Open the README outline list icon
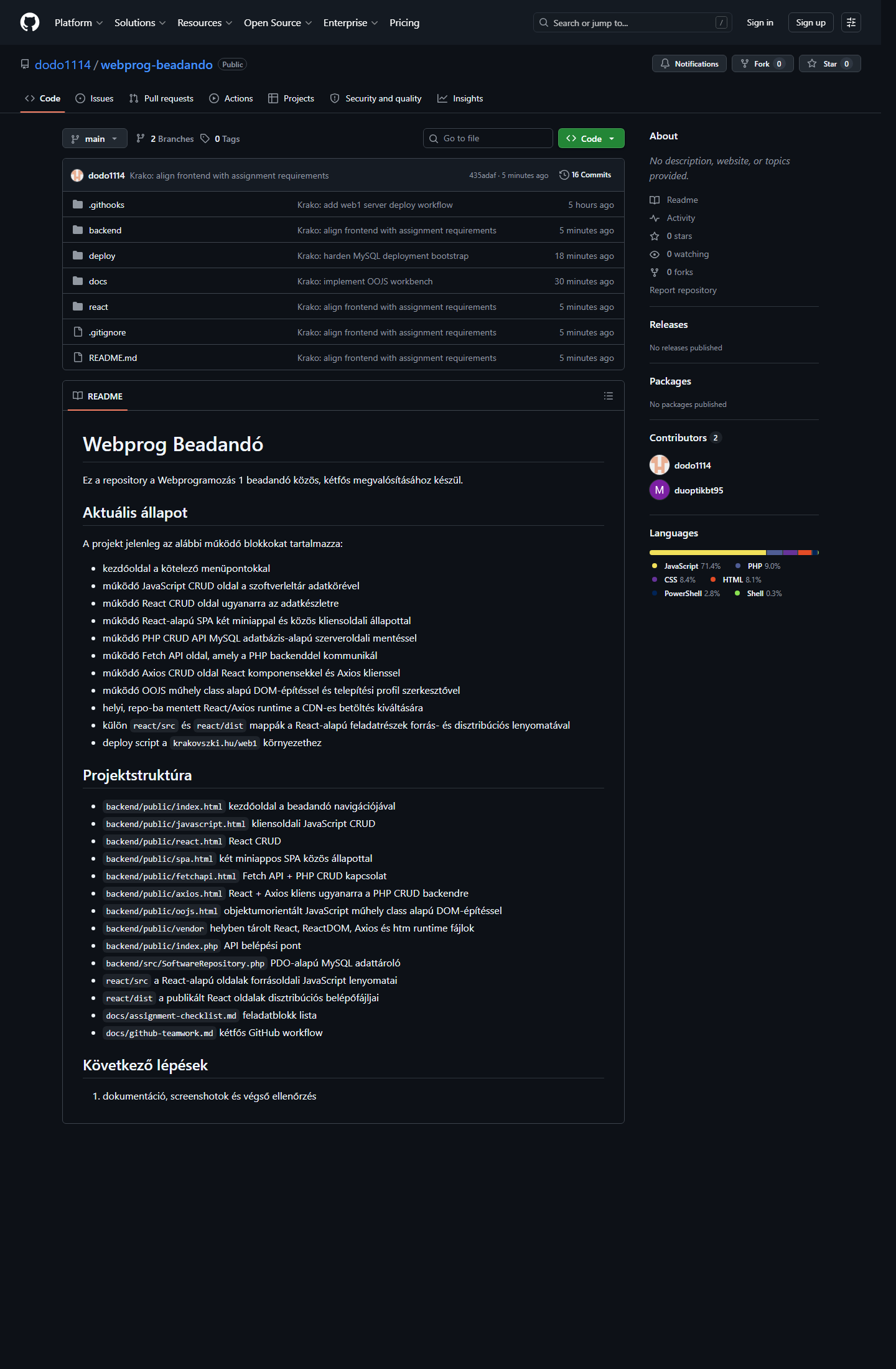This screenshot has width=896, height=1369. (609, 396)
